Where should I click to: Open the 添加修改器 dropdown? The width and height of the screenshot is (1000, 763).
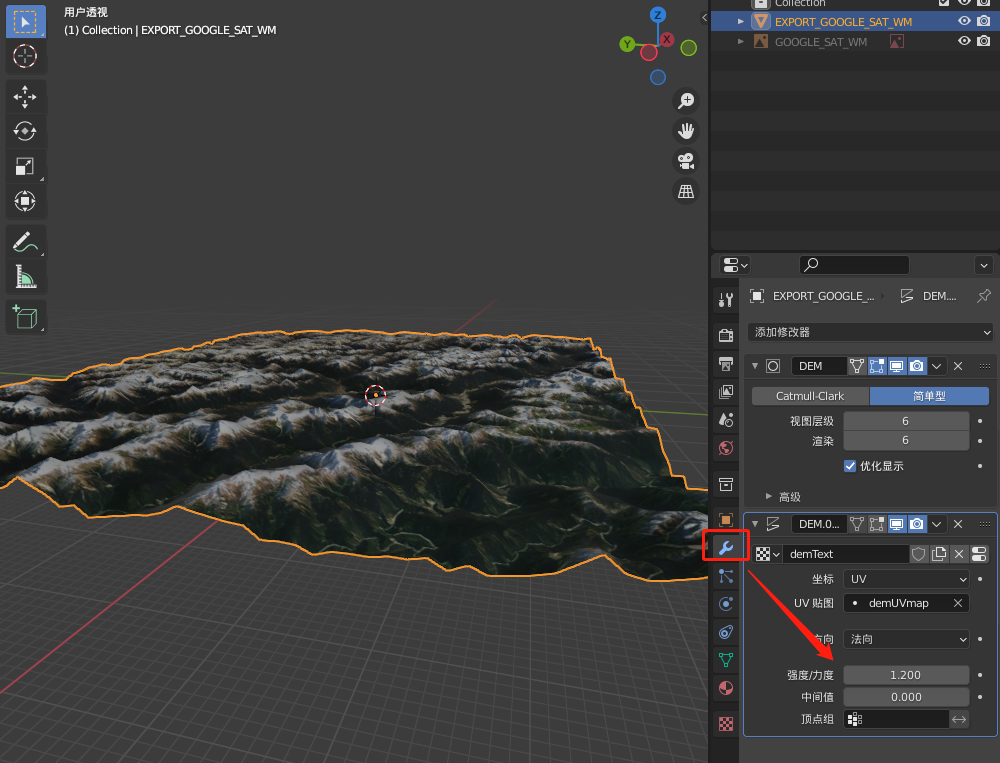click(870, 332)
